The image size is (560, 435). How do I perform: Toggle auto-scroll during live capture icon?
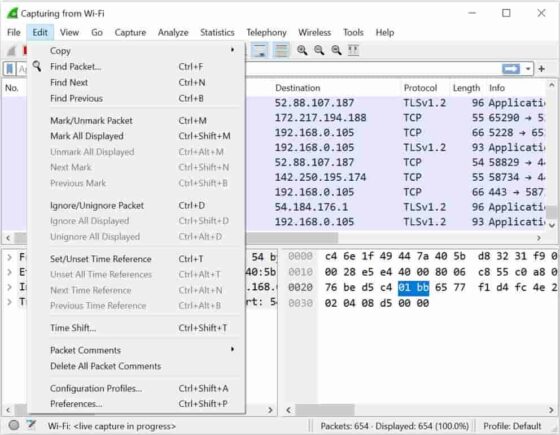(260, 50)
